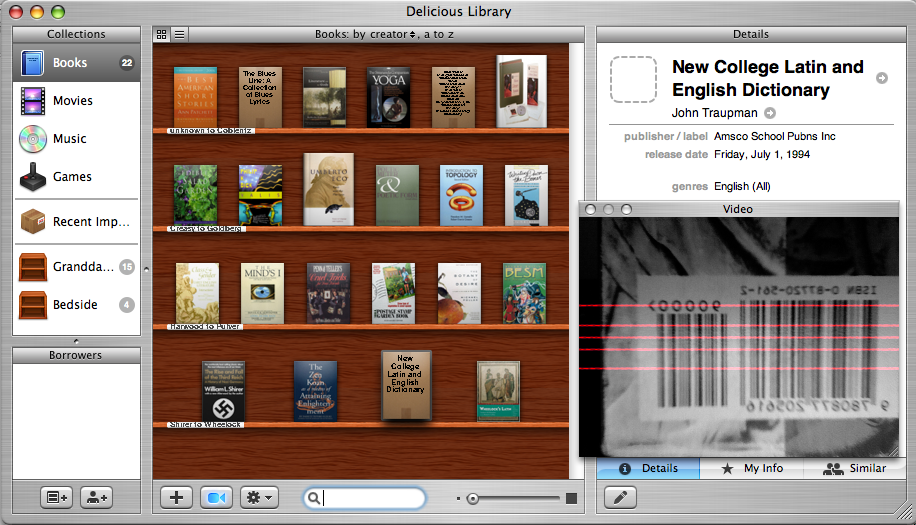This screenshot has width=916, height=525.
Task: Switch to the Details tab
Action: (x=648, y=468)
